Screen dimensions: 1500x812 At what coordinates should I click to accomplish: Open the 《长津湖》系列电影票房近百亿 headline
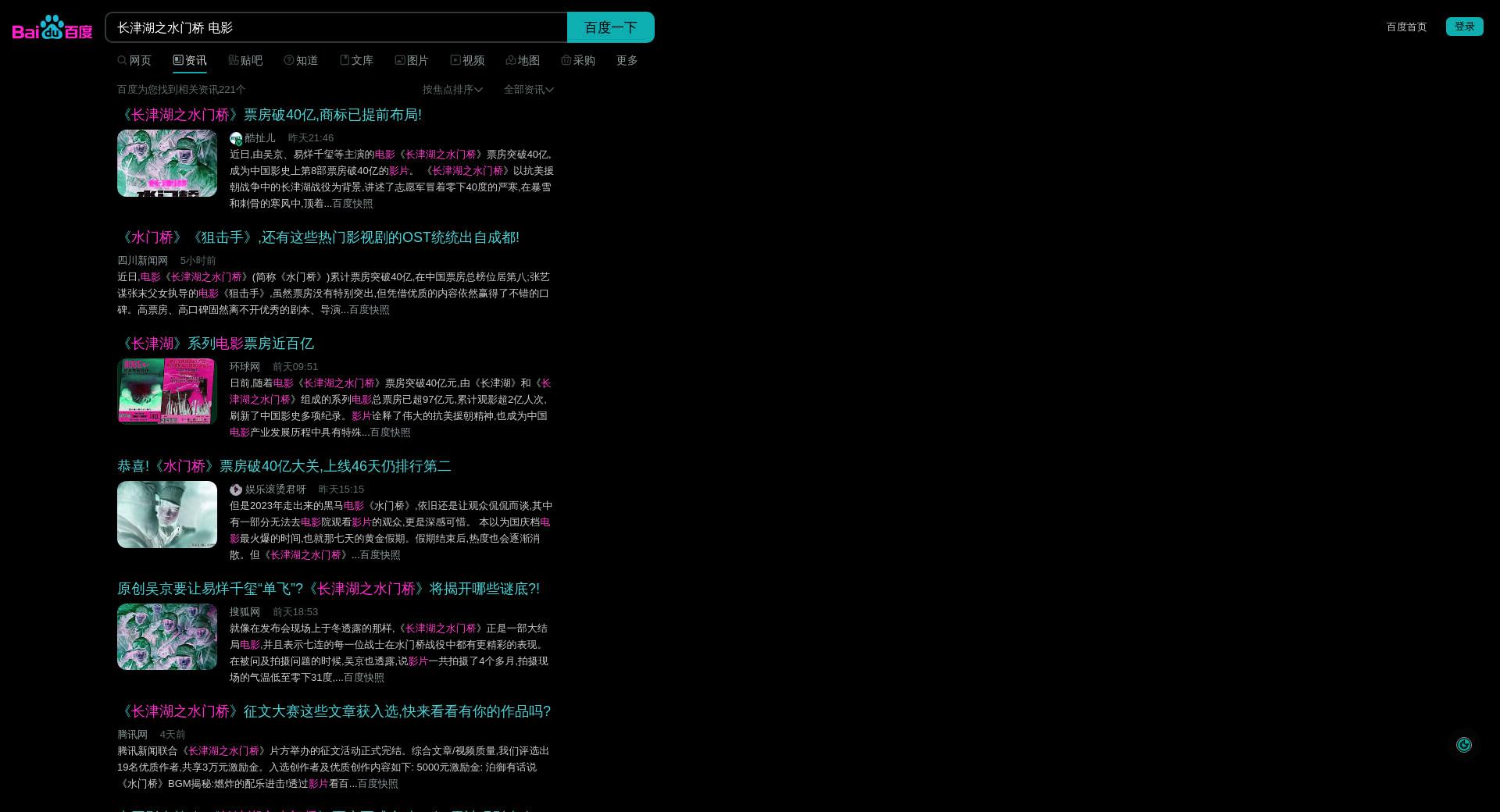[216, 344]
